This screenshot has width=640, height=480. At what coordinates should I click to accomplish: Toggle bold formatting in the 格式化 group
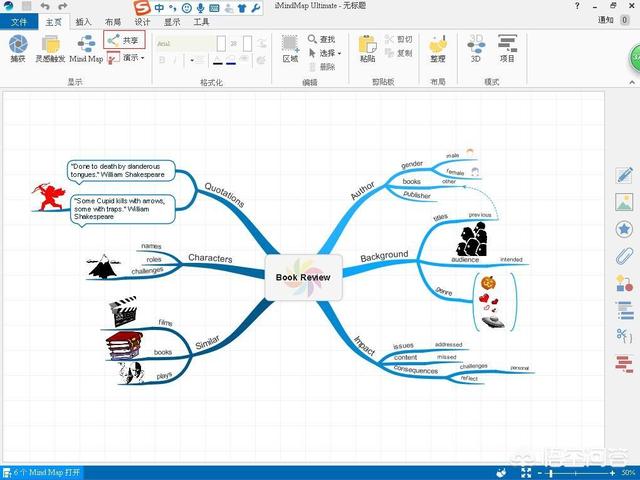(162, 60)
